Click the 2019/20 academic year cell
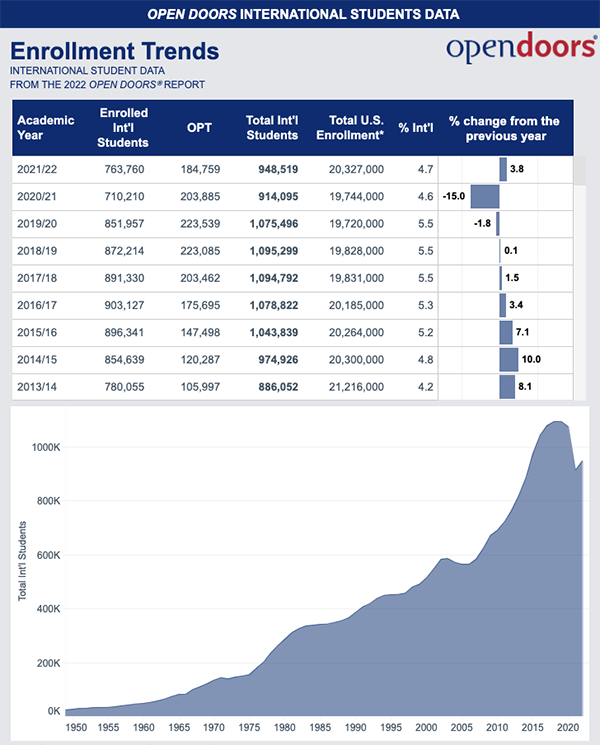Image resolution: width=600 pixels, height=745 pixels. pyautogui.click(x=37, y=223)
